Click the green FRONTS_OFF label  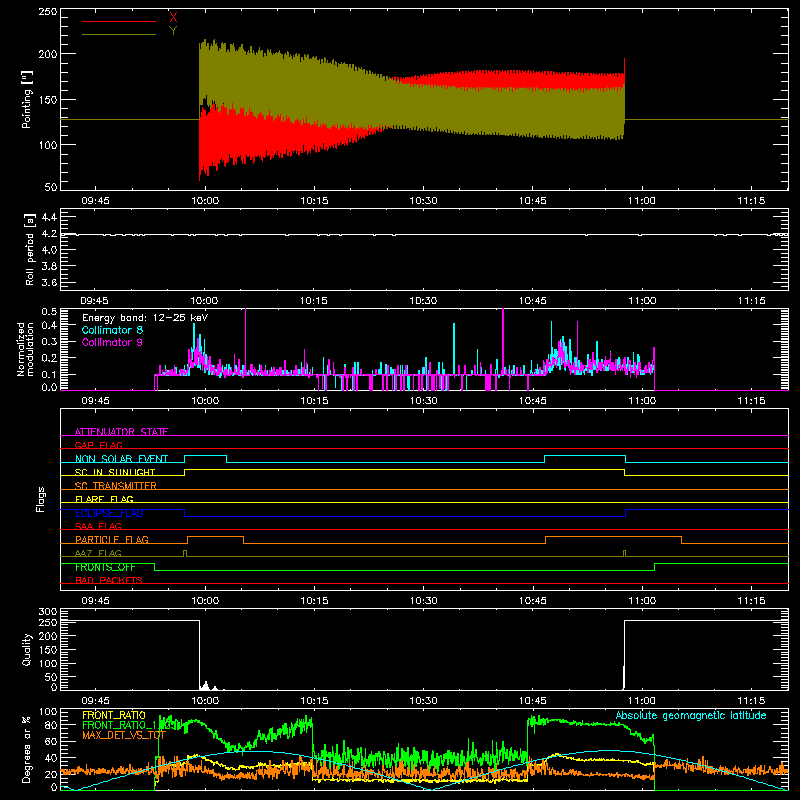pyautogui.click(x=105, y=567)
